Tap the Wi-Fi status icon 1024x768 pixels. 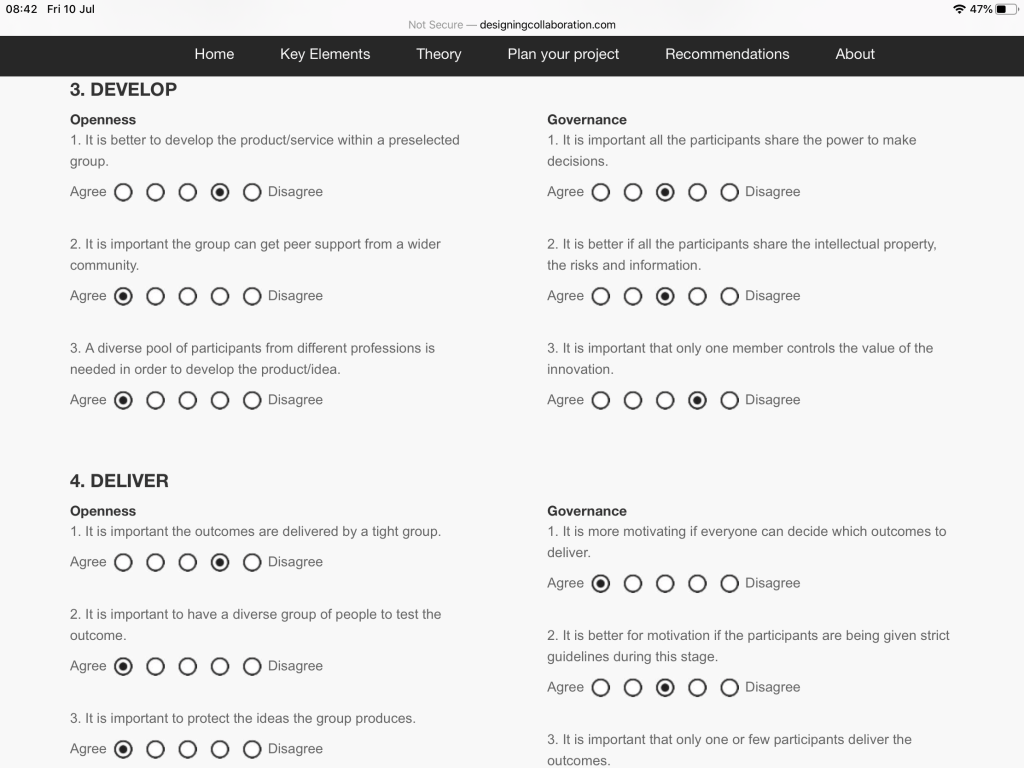pos(960,9)
